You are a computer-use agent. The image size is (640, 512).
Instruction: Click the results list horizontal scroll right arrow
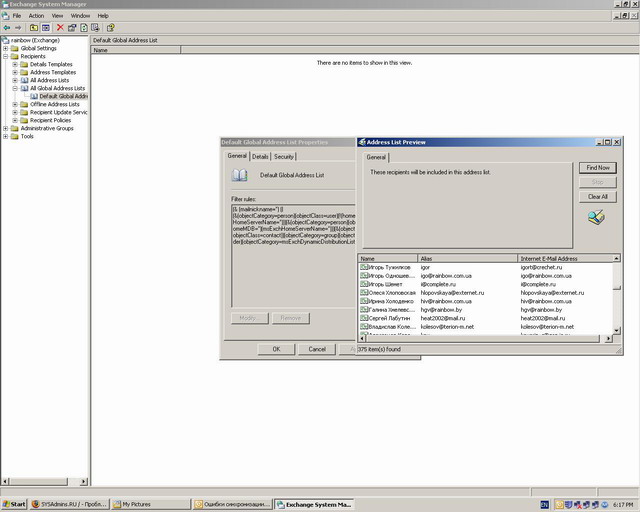pos(609,338)
